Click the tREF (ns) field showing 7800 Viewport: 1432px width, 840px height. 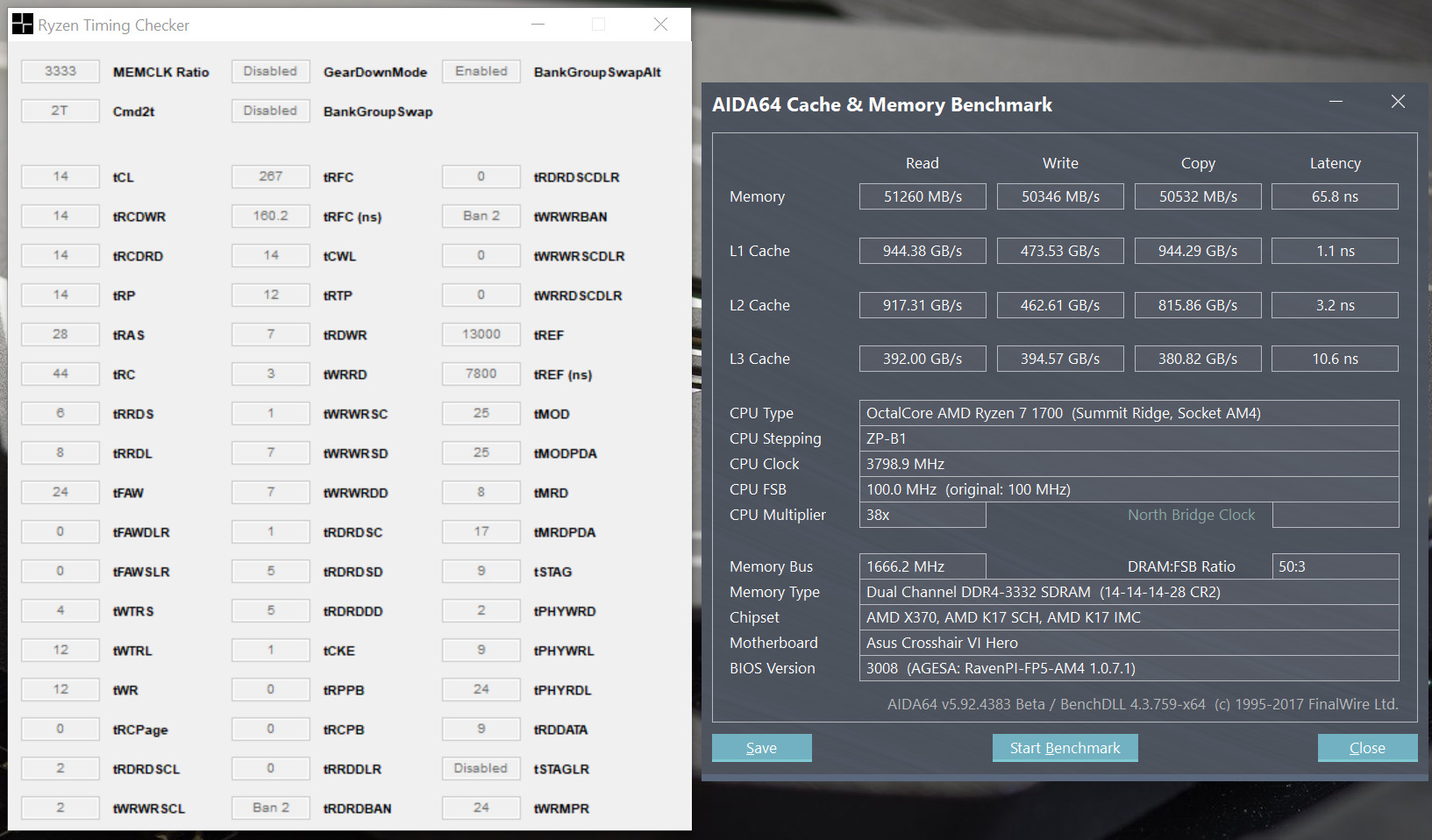tap(481, 374)
